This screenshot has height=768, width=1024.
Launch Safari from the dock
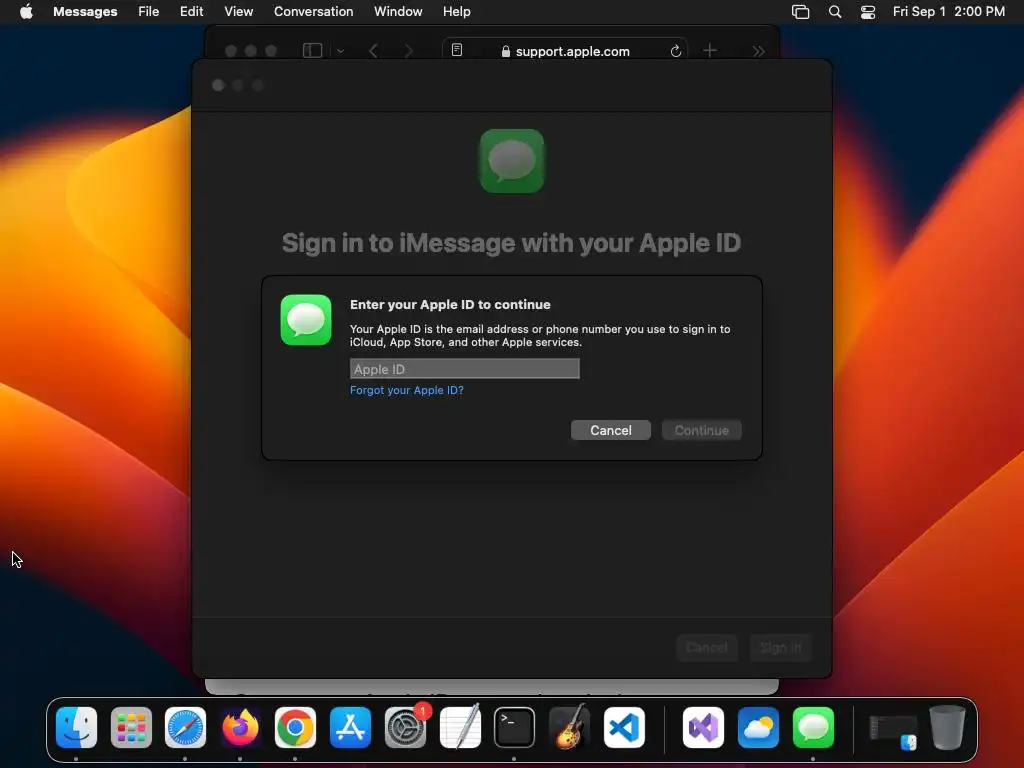(185, 728)
